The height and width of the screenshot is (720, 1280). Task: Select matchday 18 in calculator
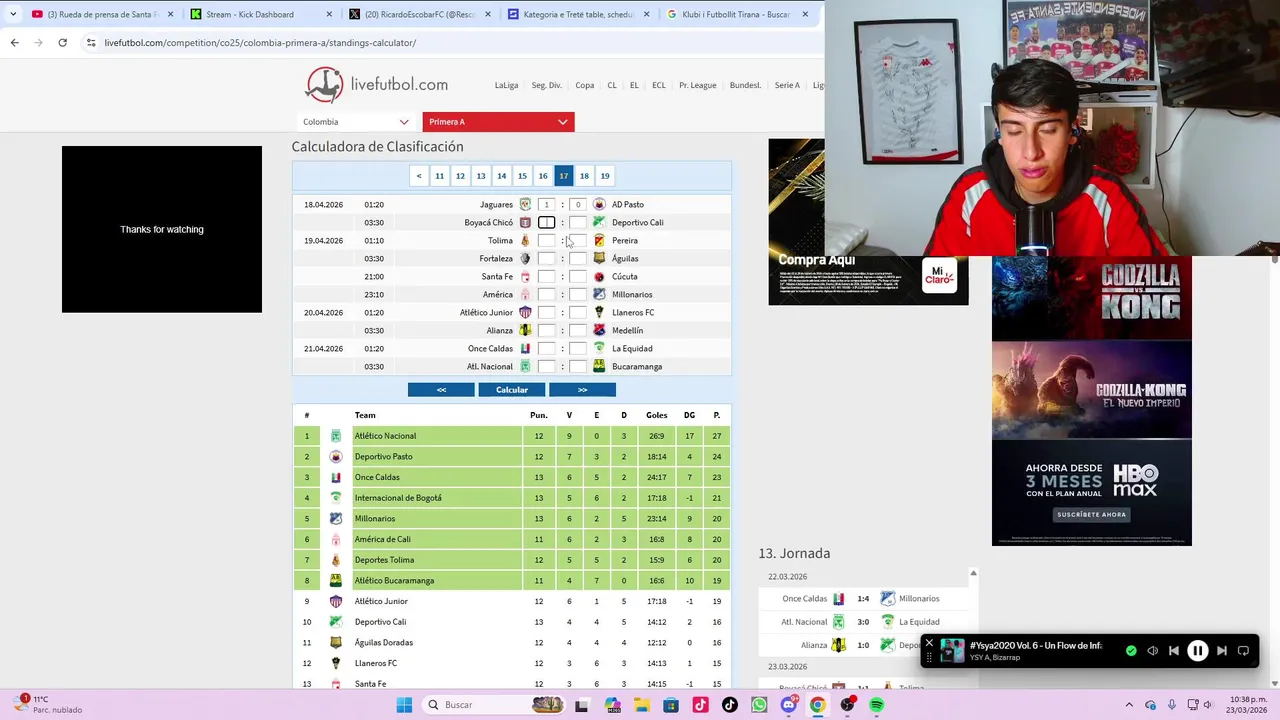(584, 176)
